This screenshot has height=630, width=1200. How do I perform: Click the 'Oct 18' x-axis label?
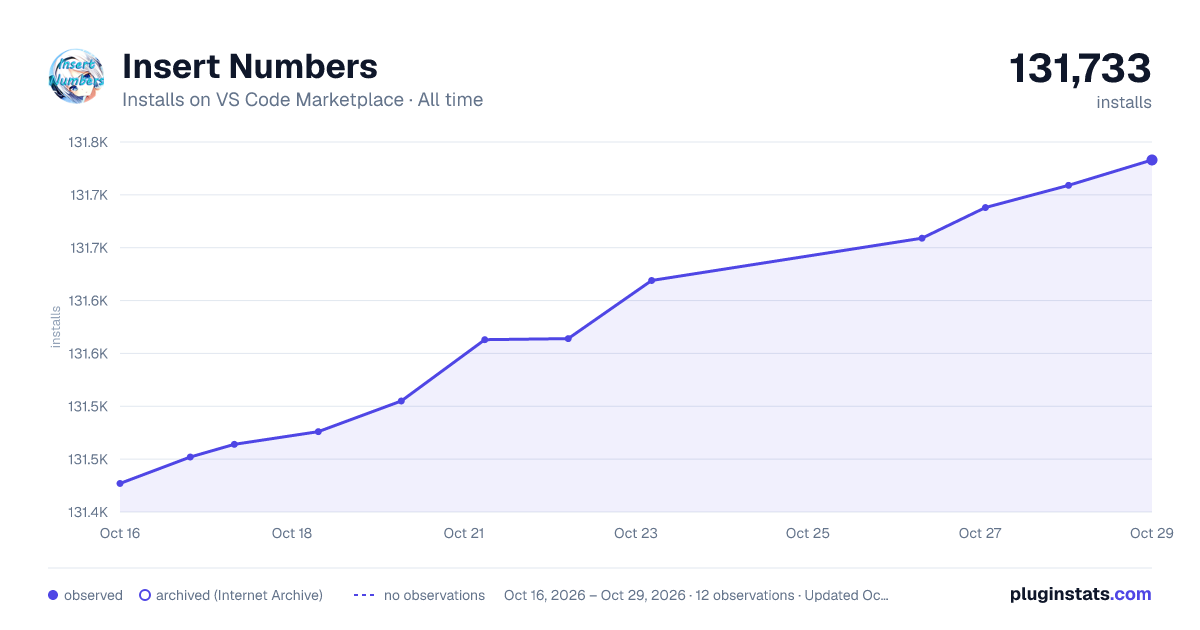click(x=292, y=533)
